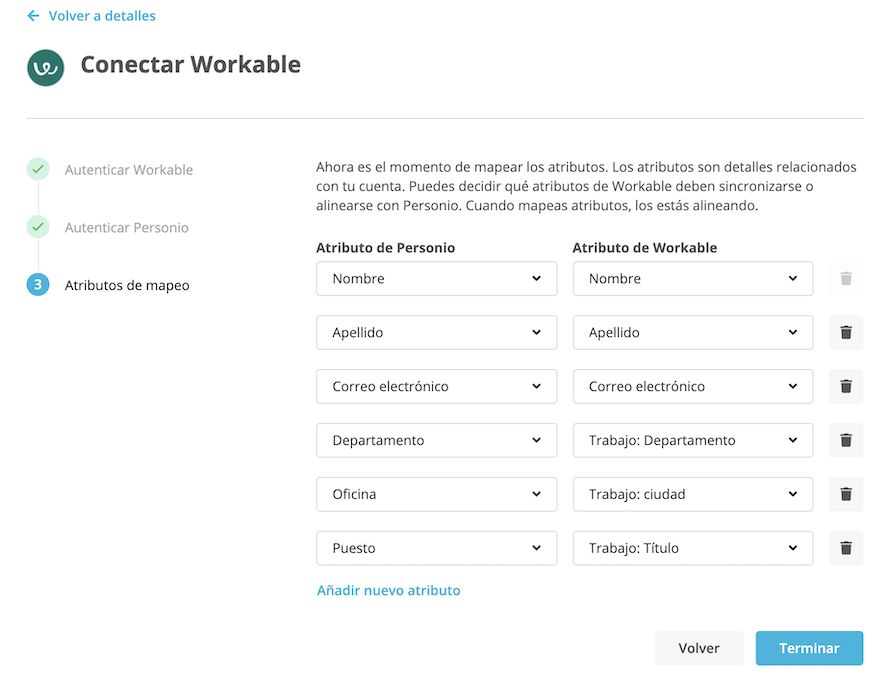Click the step 3 circle icon
This screenshot has height=680, width=890.
point(38,284)
